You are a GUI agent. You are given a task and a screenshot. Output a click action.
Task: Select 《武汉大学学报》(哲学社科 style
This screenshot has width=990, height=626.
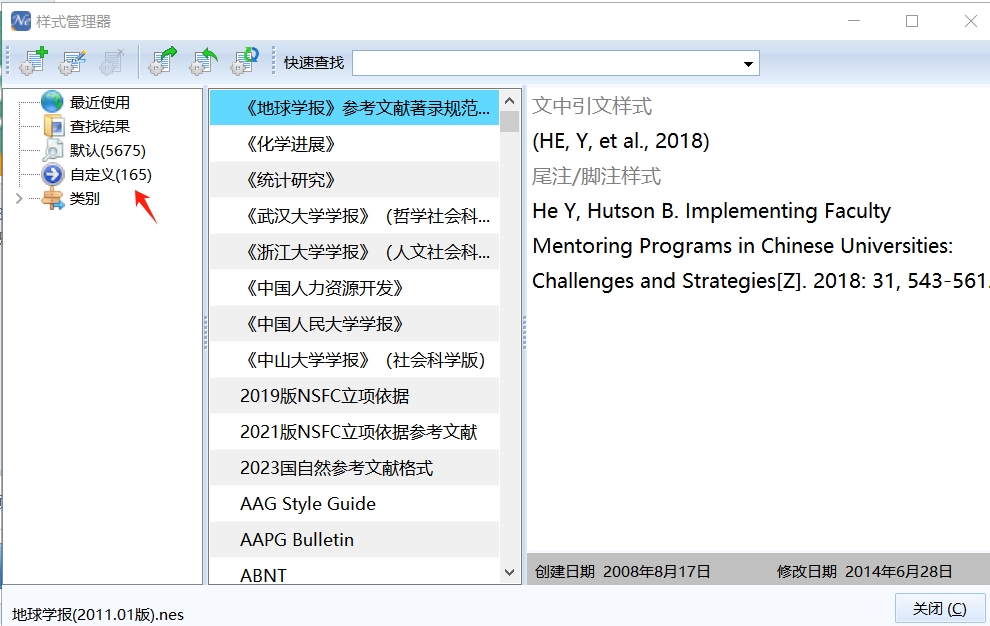click(x=354, y=216)
